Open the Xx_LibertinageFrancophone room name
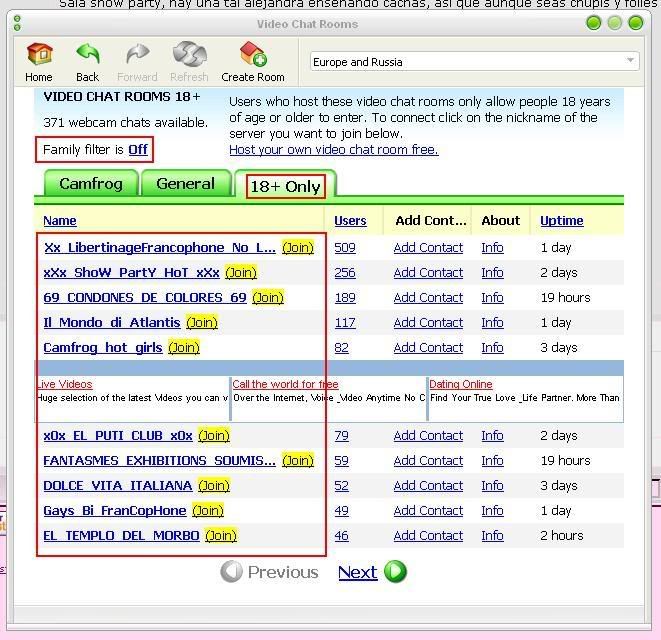This screenshot has width=661, height=640. 159,247
